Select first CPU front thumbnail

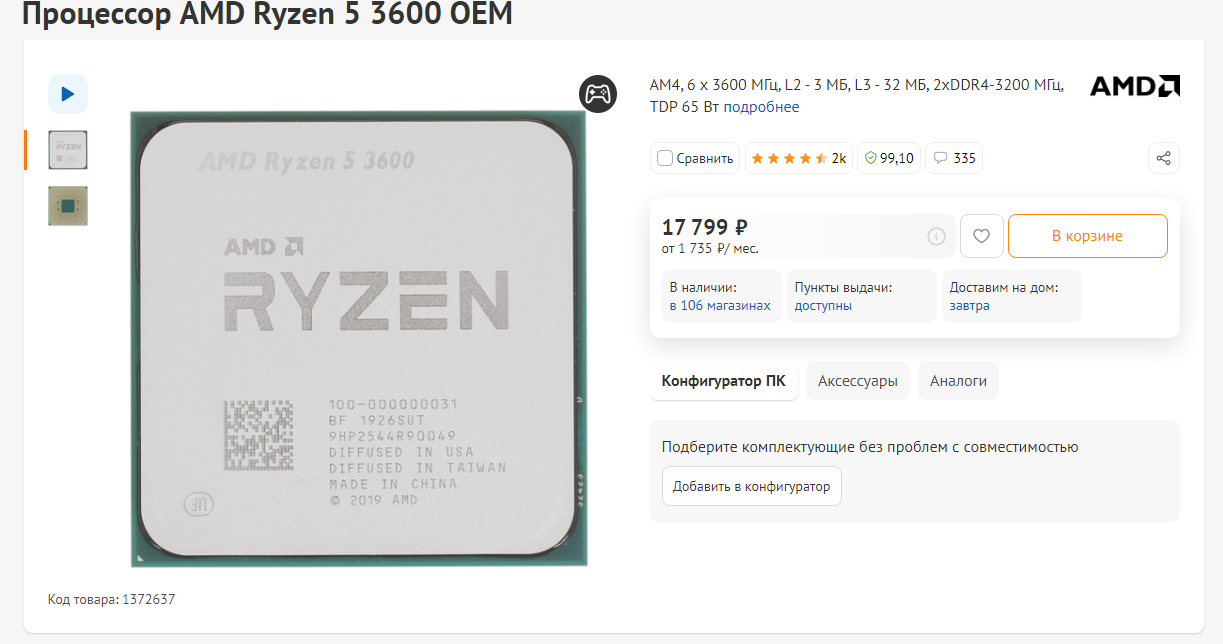point(68,150)
